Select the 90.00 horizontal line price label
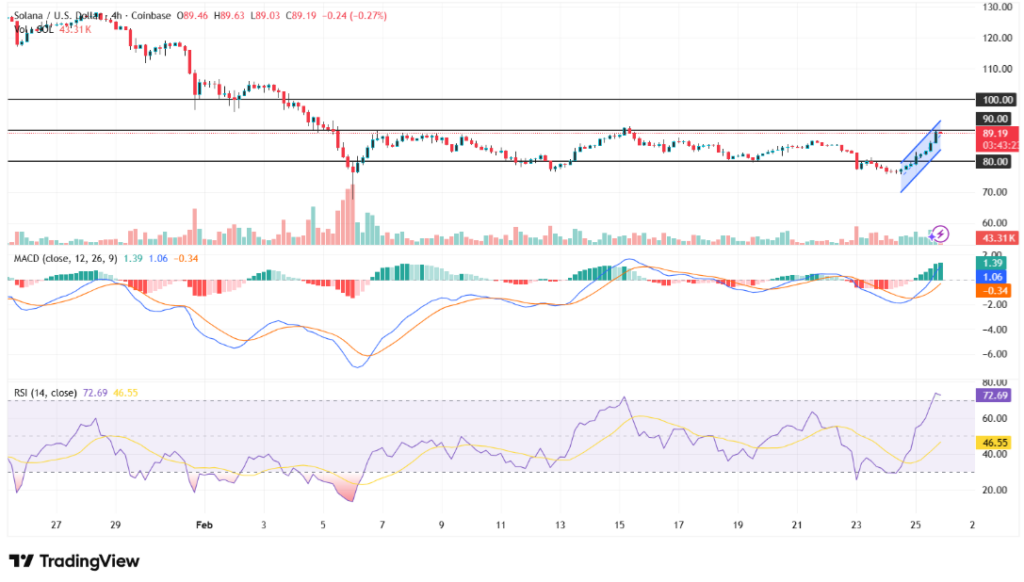This screenshot has width=1024, height=582. (995, 118)
